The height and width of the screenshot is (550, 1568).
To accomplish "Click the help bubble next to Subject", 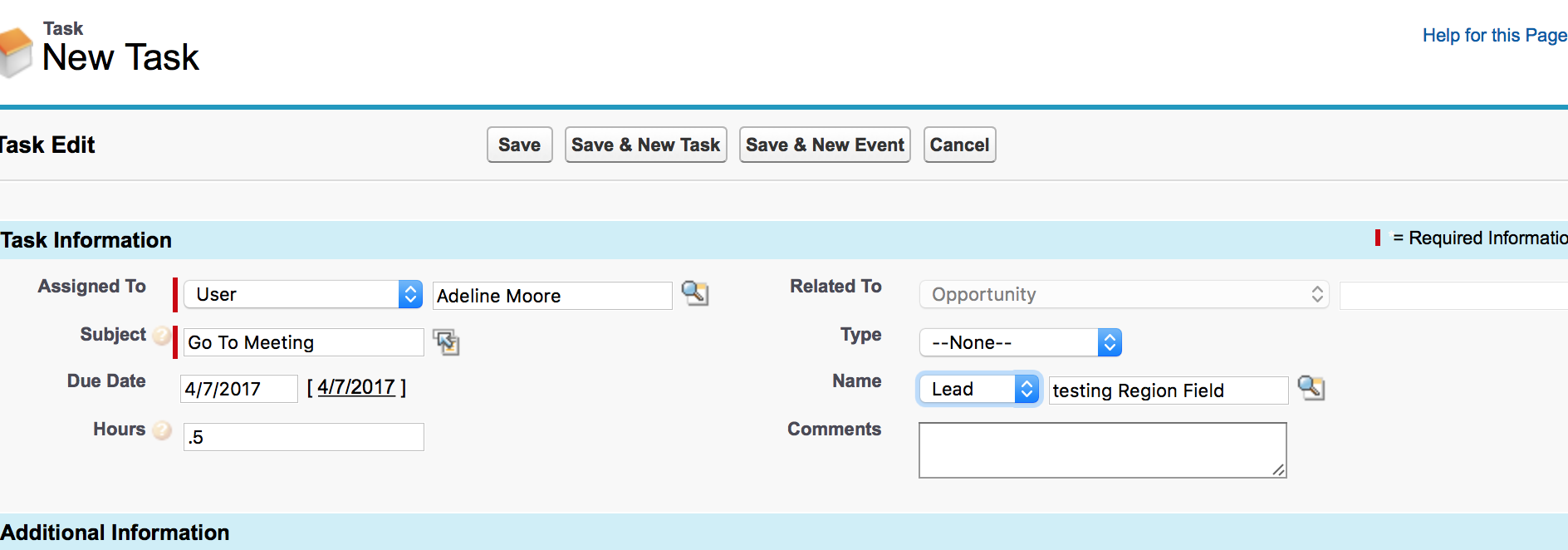I will (x=162, y=335).
